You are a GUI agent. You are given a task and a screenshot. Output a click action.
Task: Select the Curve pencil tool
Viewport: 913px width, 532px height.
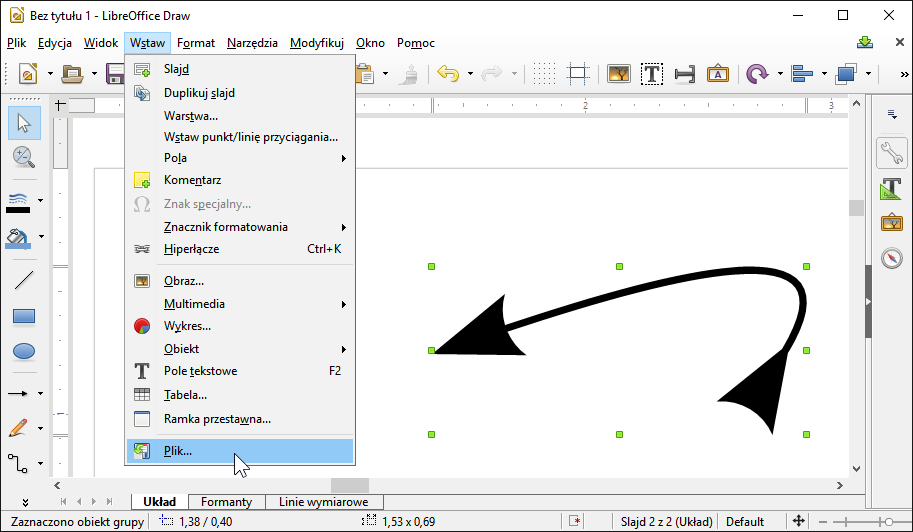[x=19, y=428]
